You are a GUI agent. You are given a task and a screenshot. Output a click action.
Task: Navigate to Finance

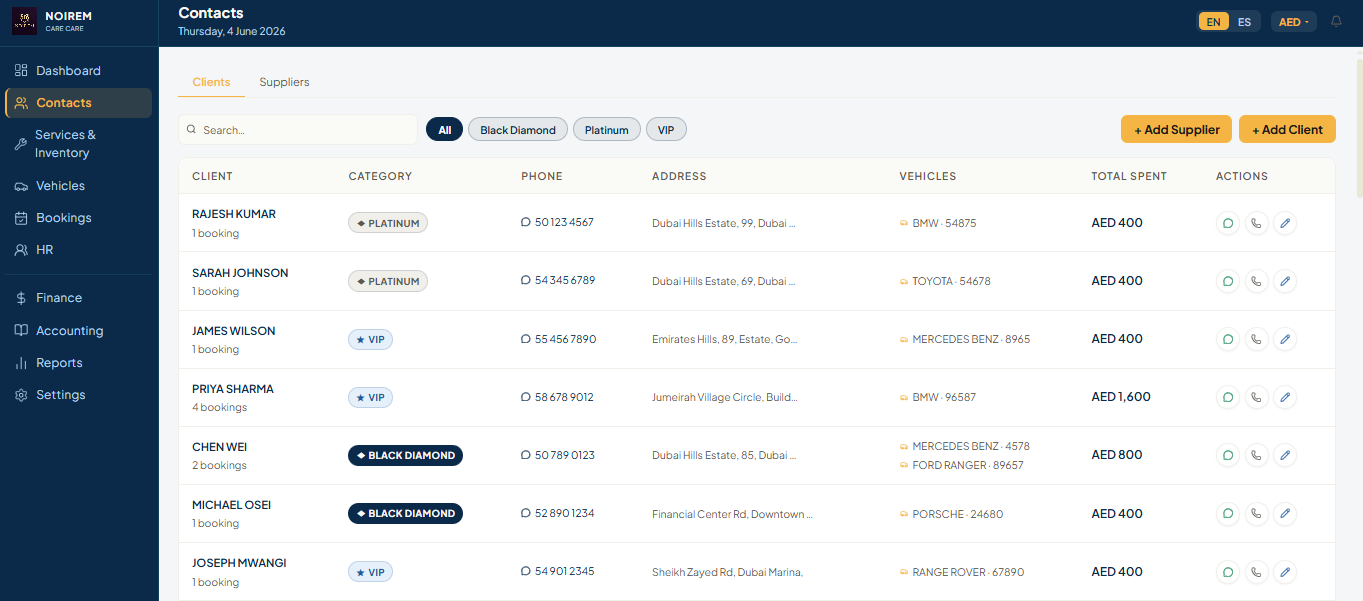tap(78, 298)
